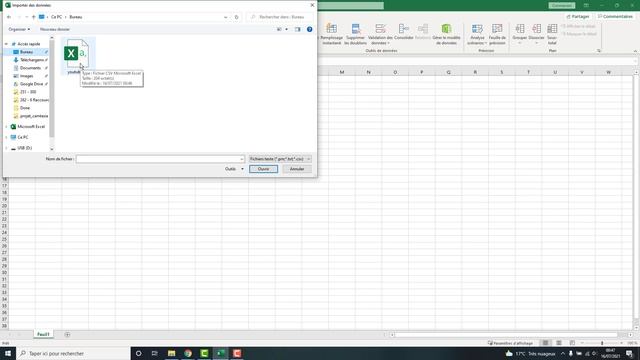Select column W header in Excel
This screenshot has width=640, height=360.
(608, 72)
